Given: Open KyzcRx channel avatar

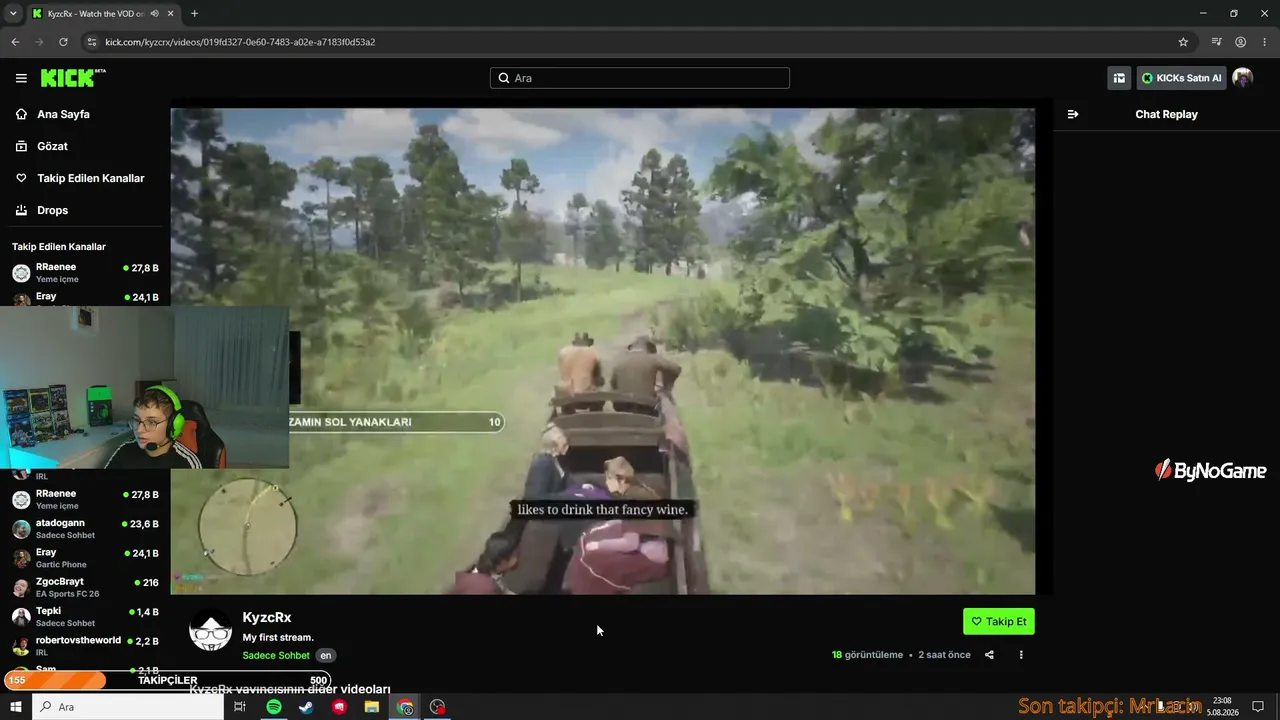Looking at the screenshot, I should [x=211, y=631].
